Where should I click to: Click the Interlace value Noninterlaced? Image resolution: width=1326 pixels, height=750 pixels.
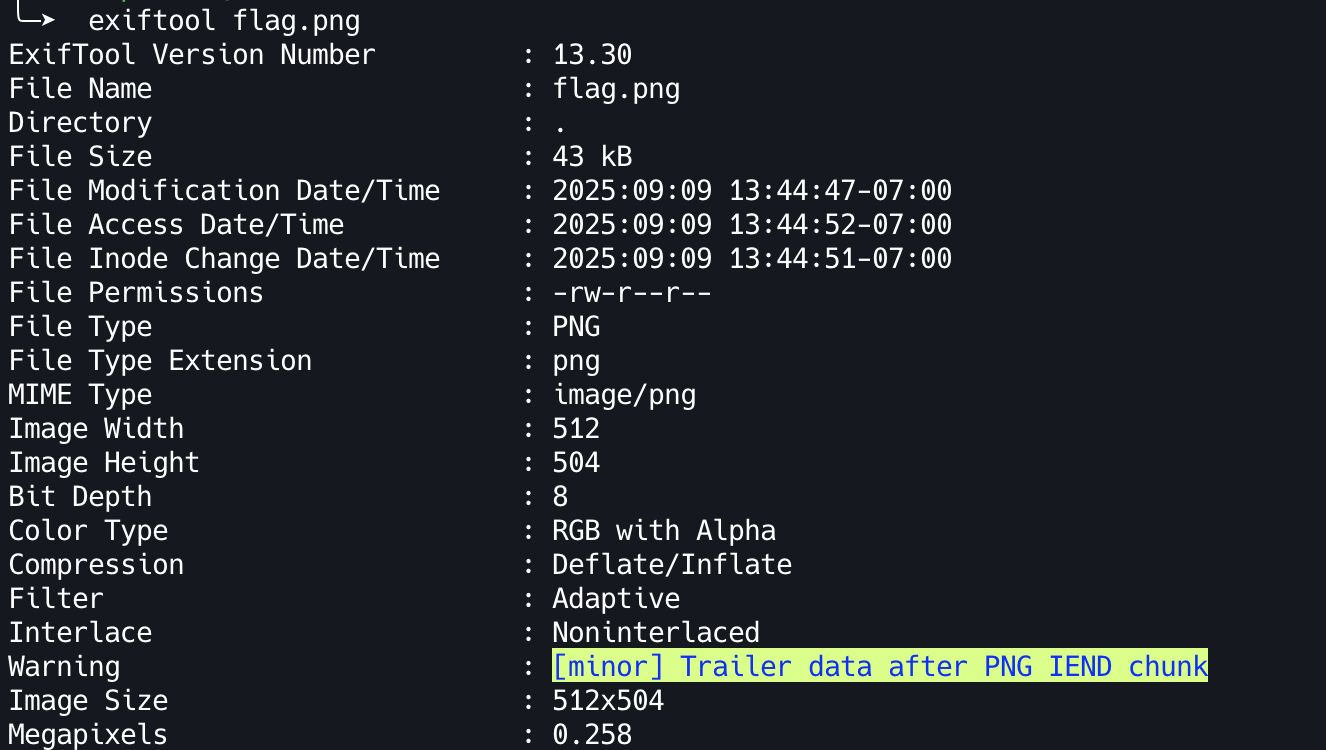(x=656, y=633)
